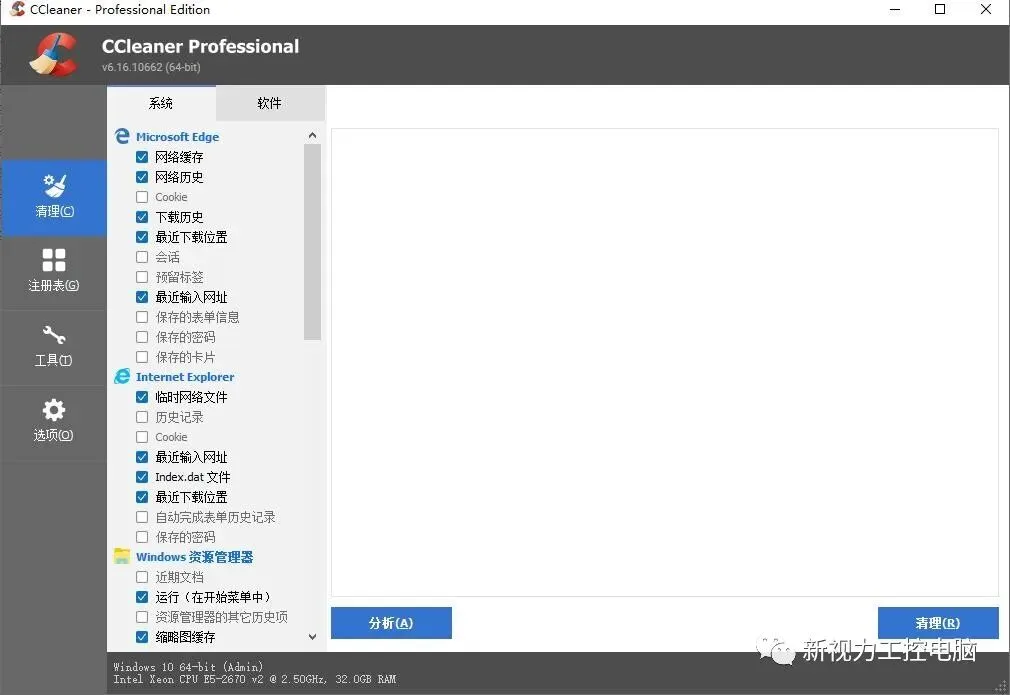The width and height of the screenshot is (1010, 695).
Task: Click the list scroll down arrow
Action: click(x=312, y=636)
